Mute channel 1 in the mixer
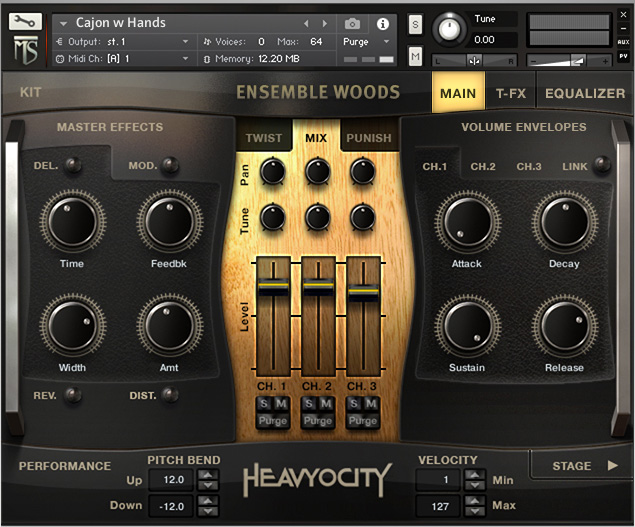Image resolution: width=635 pixels, height=527 pixels. (x=281, y=403)
